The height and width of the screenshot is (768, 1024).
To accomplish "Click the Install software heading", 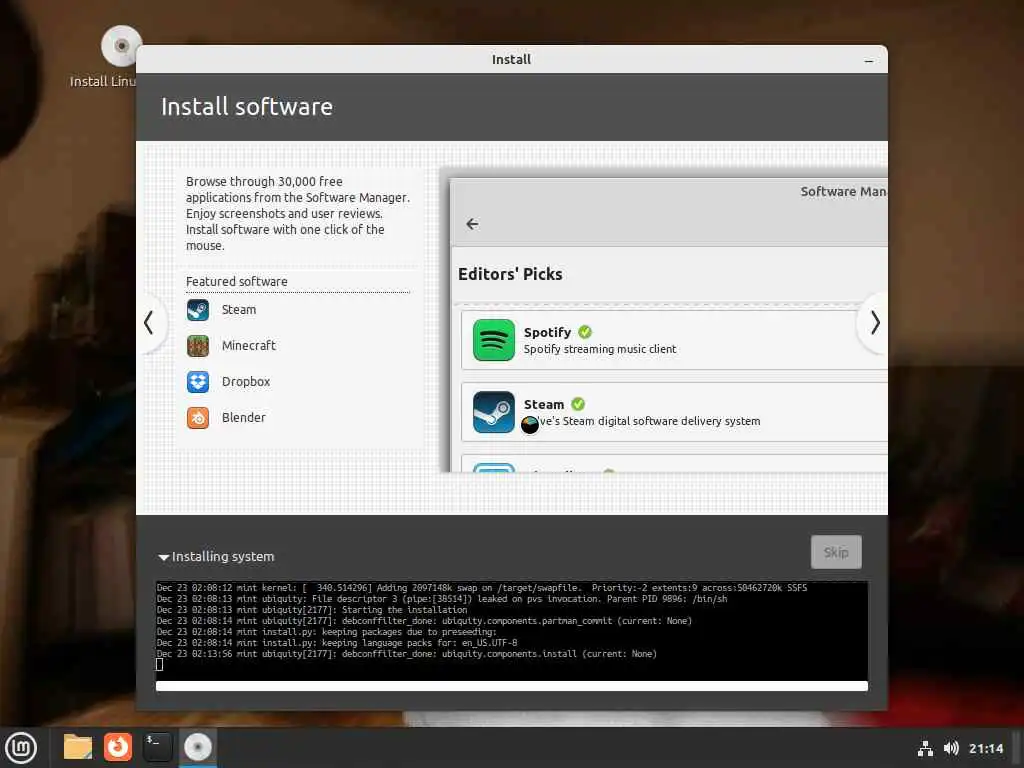I will tap(247, 106).
